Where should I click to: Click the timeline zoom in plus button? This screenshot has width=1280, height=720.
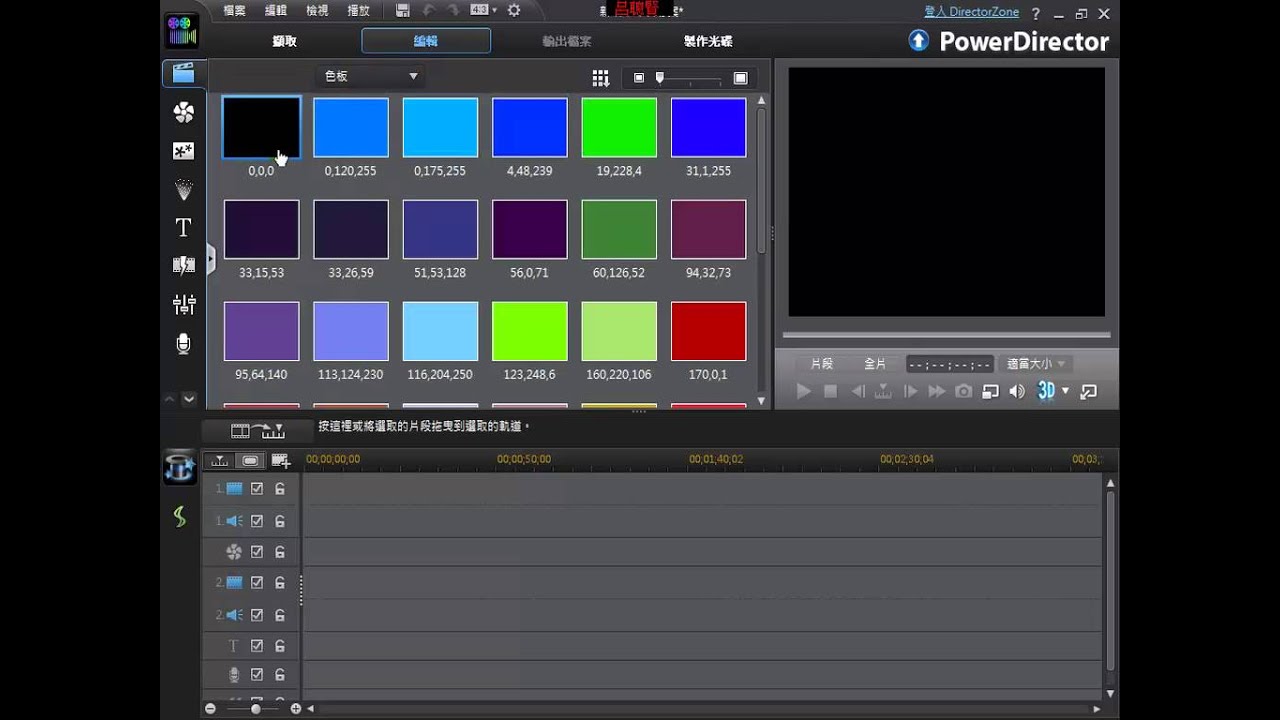tap(296, 708)
